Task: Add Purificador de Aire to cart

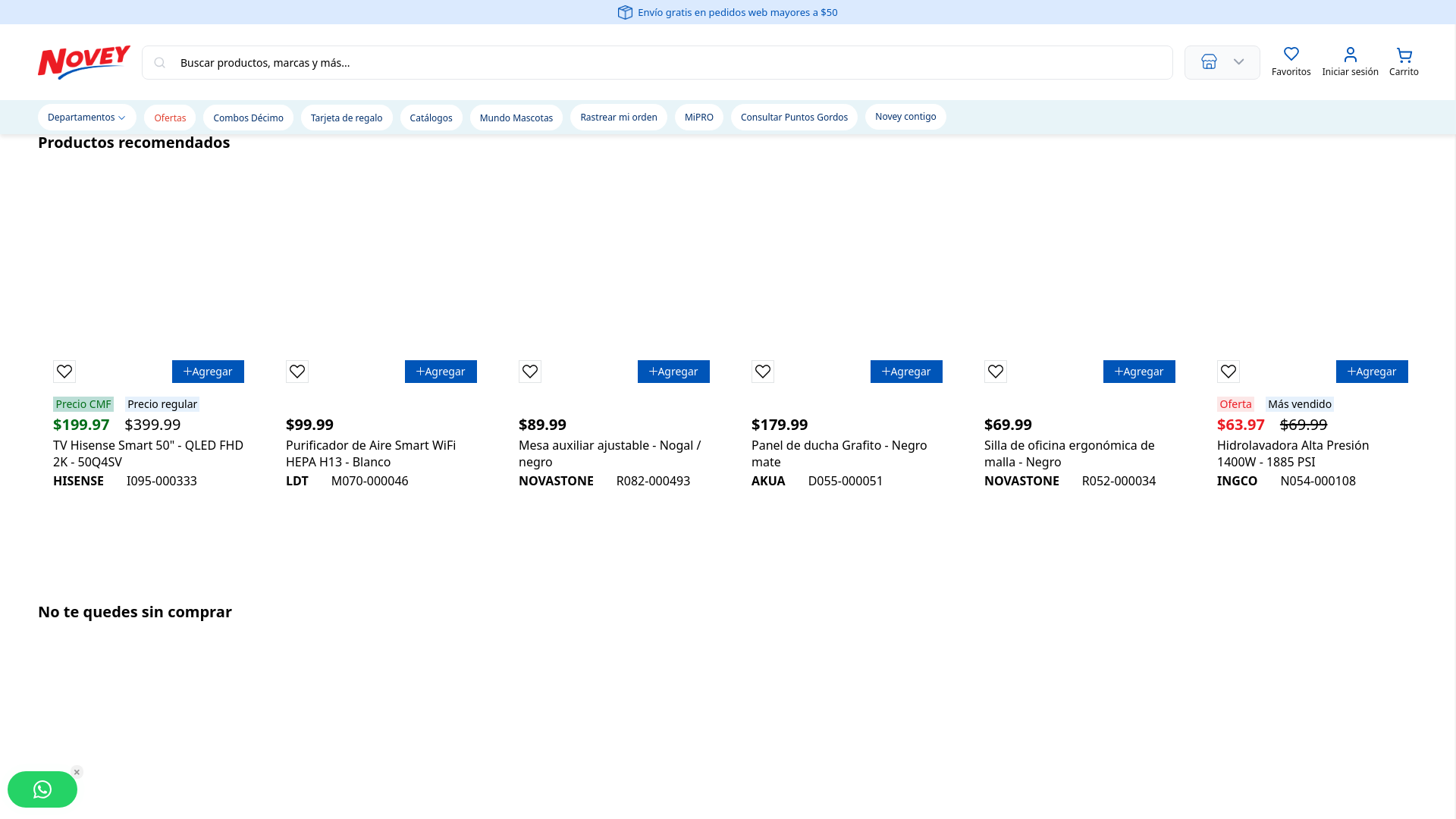Action: click(441, 372)
